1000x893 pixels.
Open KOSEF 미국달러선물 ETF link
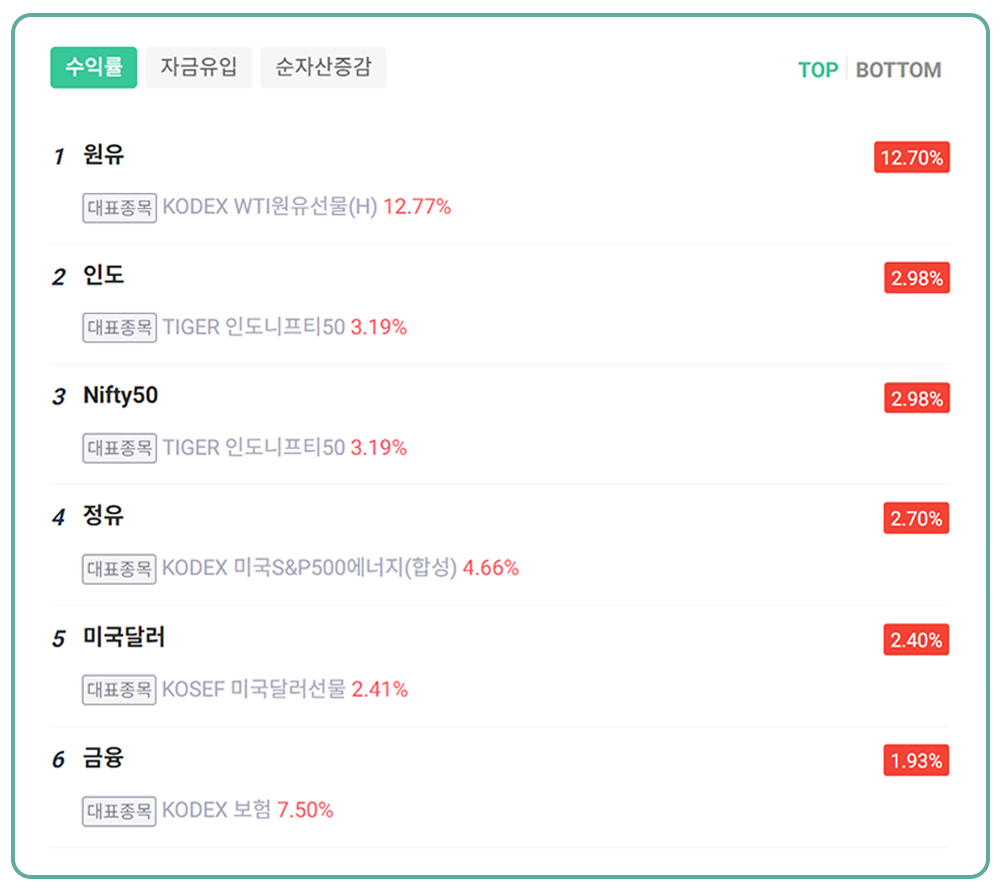254,689
